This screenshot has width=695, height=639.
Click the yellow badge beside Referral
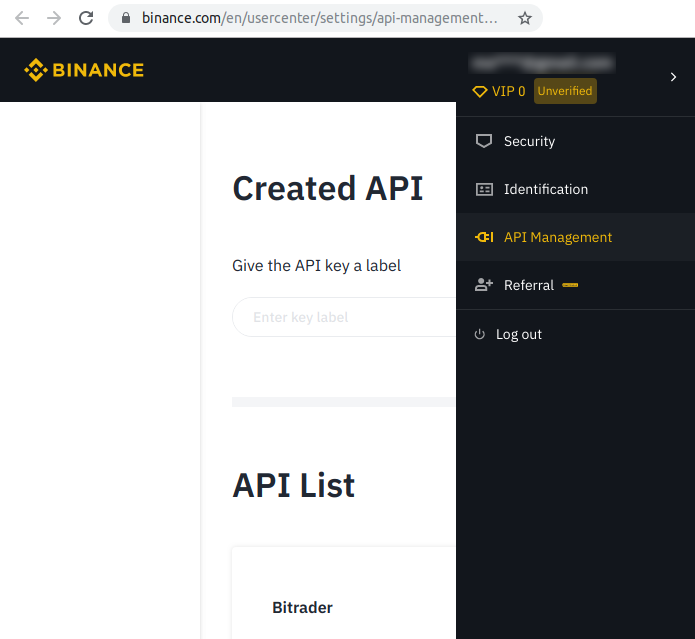coord(570,285)
